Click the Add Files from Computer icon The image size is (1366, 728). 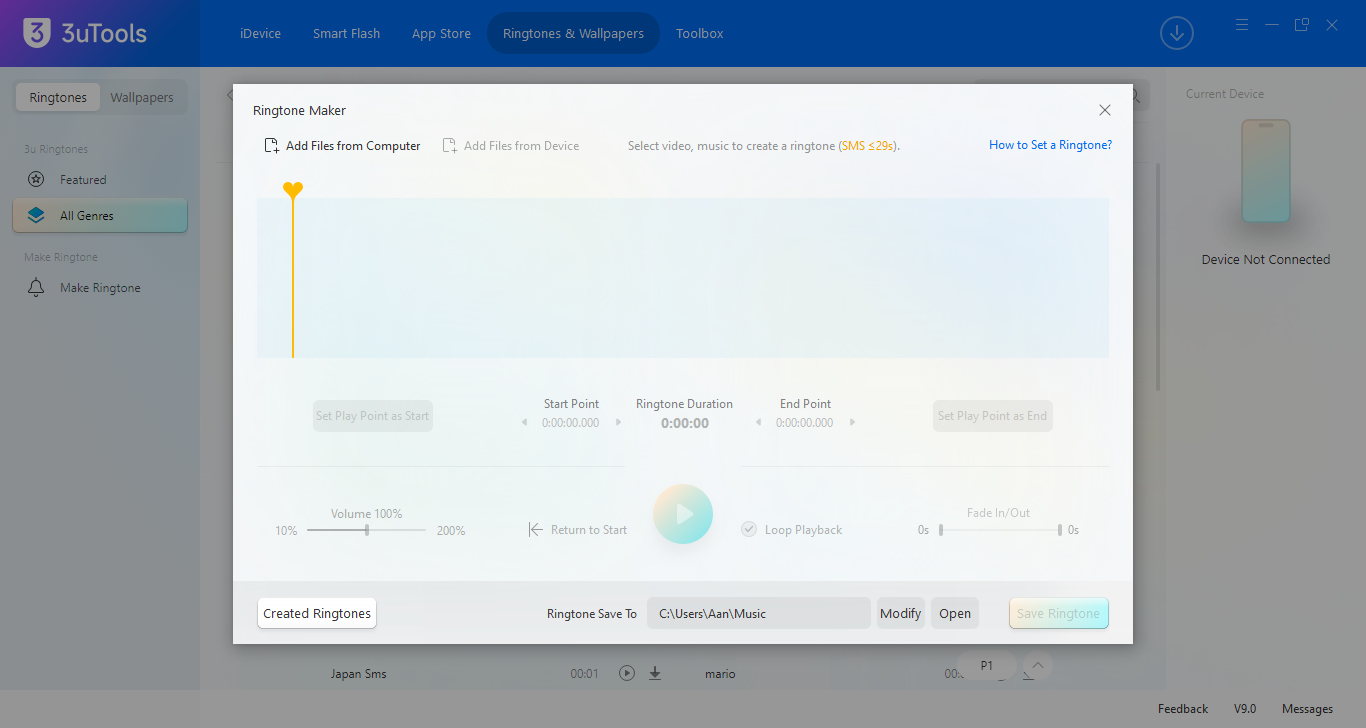tap(271, 146)
